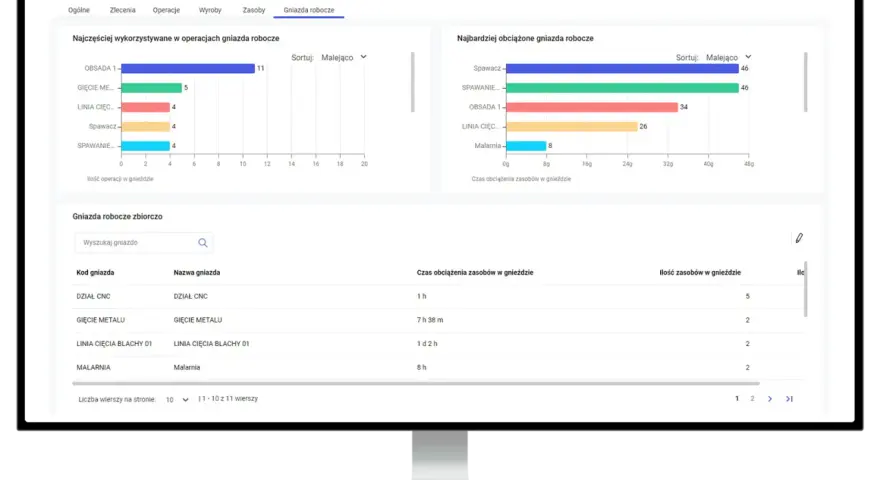This screenshot has width=880, height=480.
Task: Click the Malarnia name cell in table
Action: tap(187, 367)
